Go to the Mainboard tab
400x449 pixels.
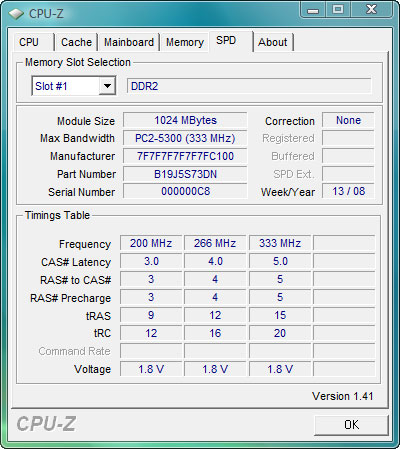point(129,42)
